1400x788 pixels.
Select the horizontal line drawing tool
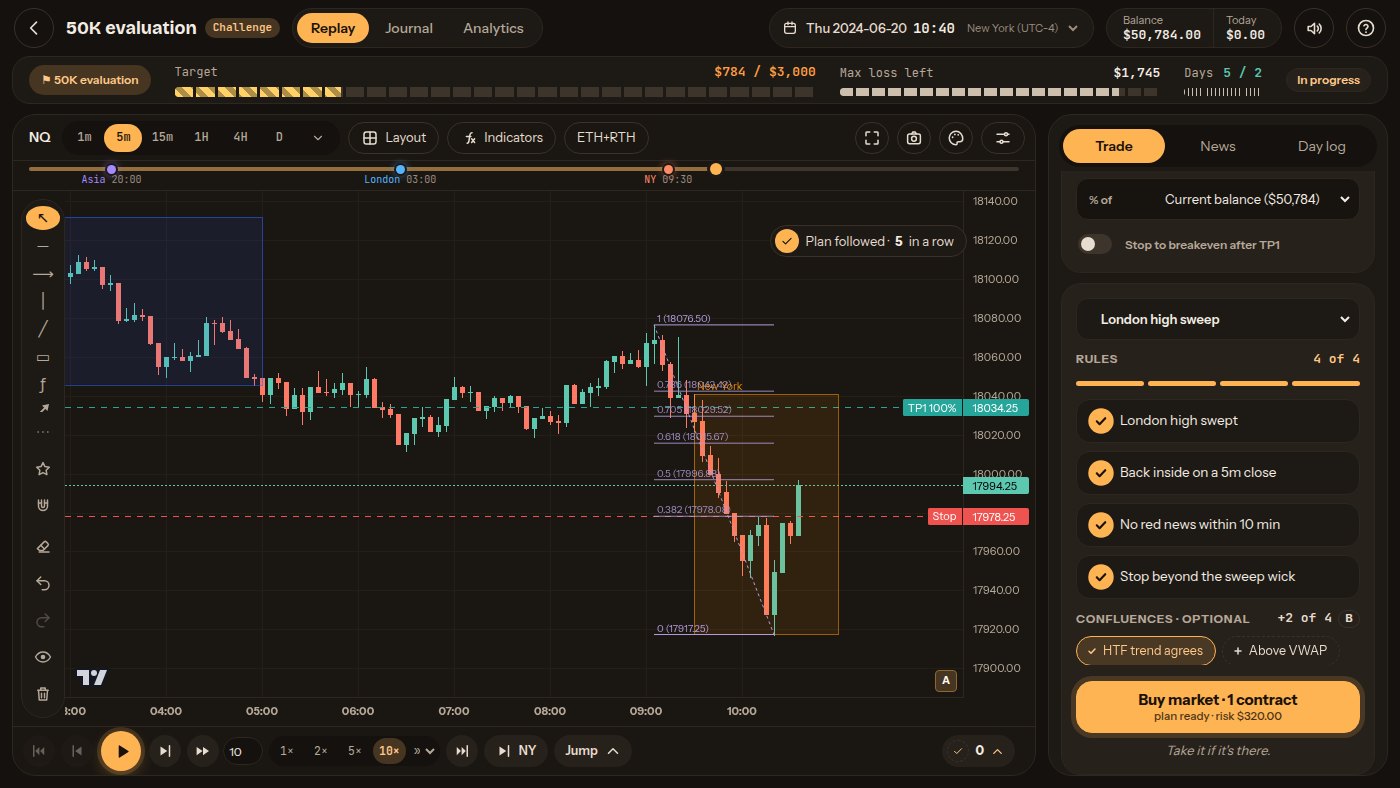click(x=42, y=245)
